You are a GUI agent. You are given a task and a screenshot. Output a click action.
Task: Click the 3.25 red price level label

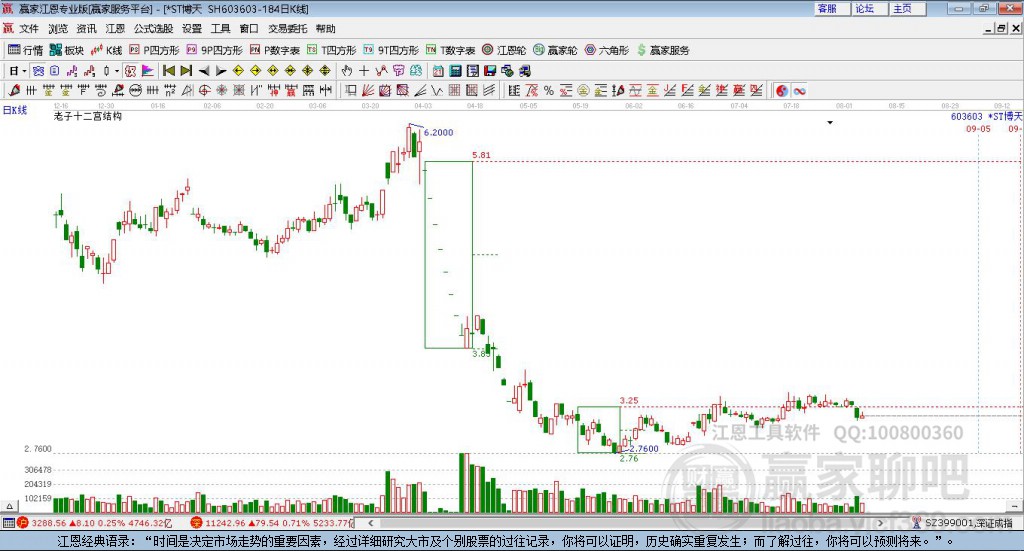coord(629,401)
